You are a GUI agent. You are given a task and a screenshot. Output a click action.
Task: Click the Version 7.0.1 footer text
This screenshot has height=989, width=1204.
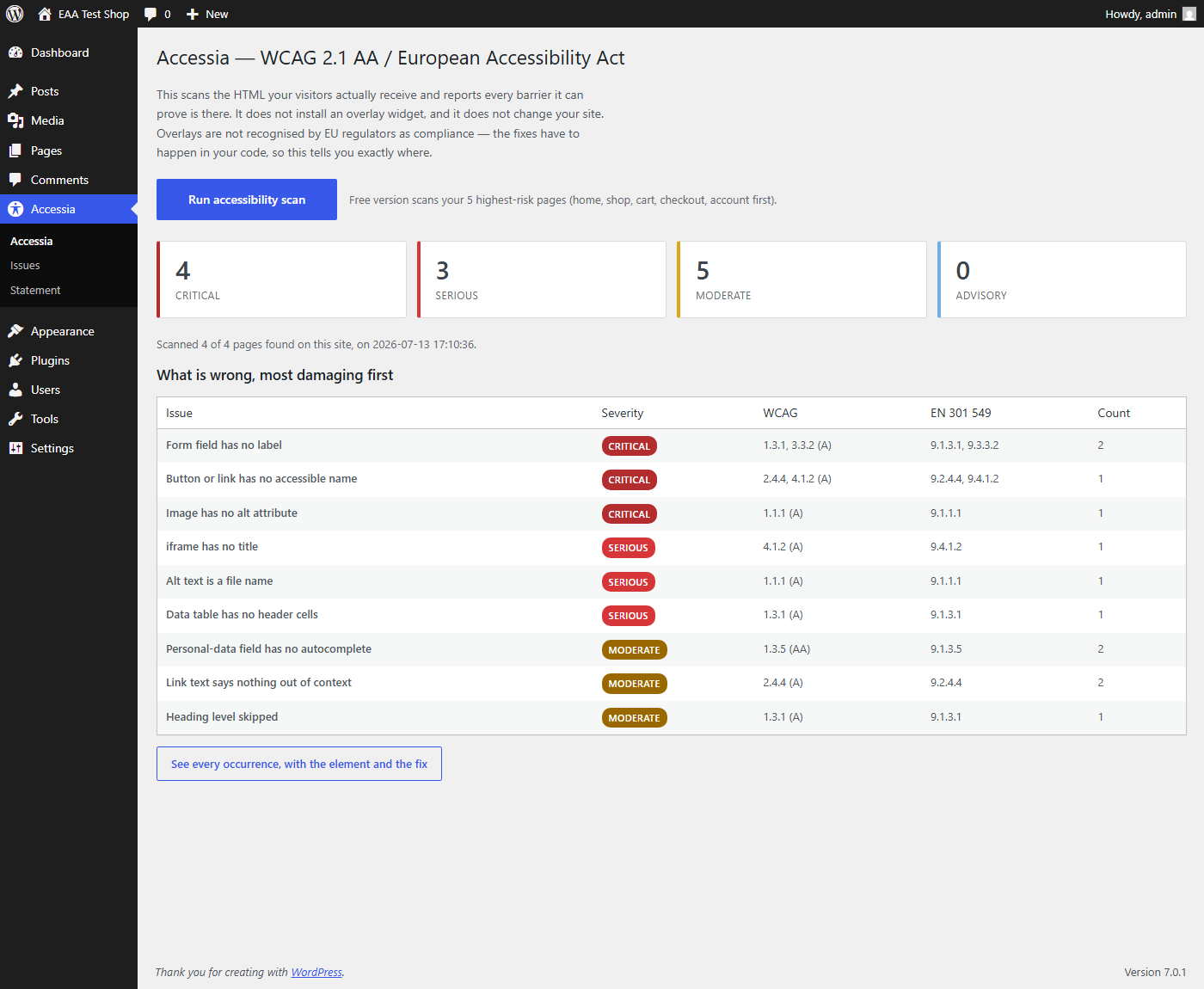[1155, 972]
